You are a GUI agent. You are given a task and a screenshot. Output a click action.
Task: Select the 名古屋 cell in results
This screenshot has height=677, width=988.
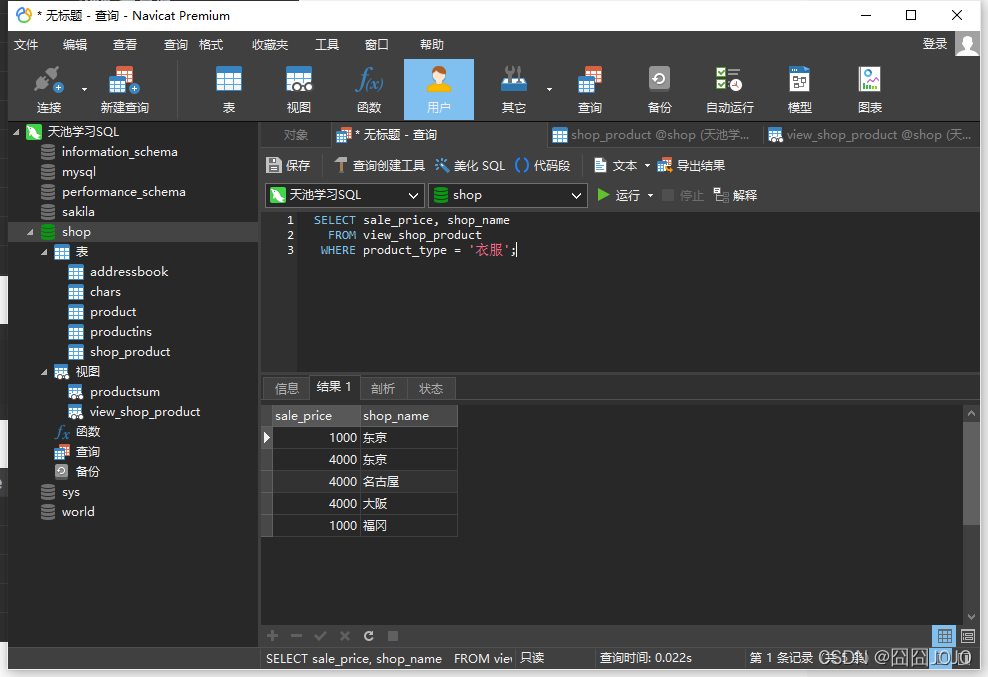(409, 482)
